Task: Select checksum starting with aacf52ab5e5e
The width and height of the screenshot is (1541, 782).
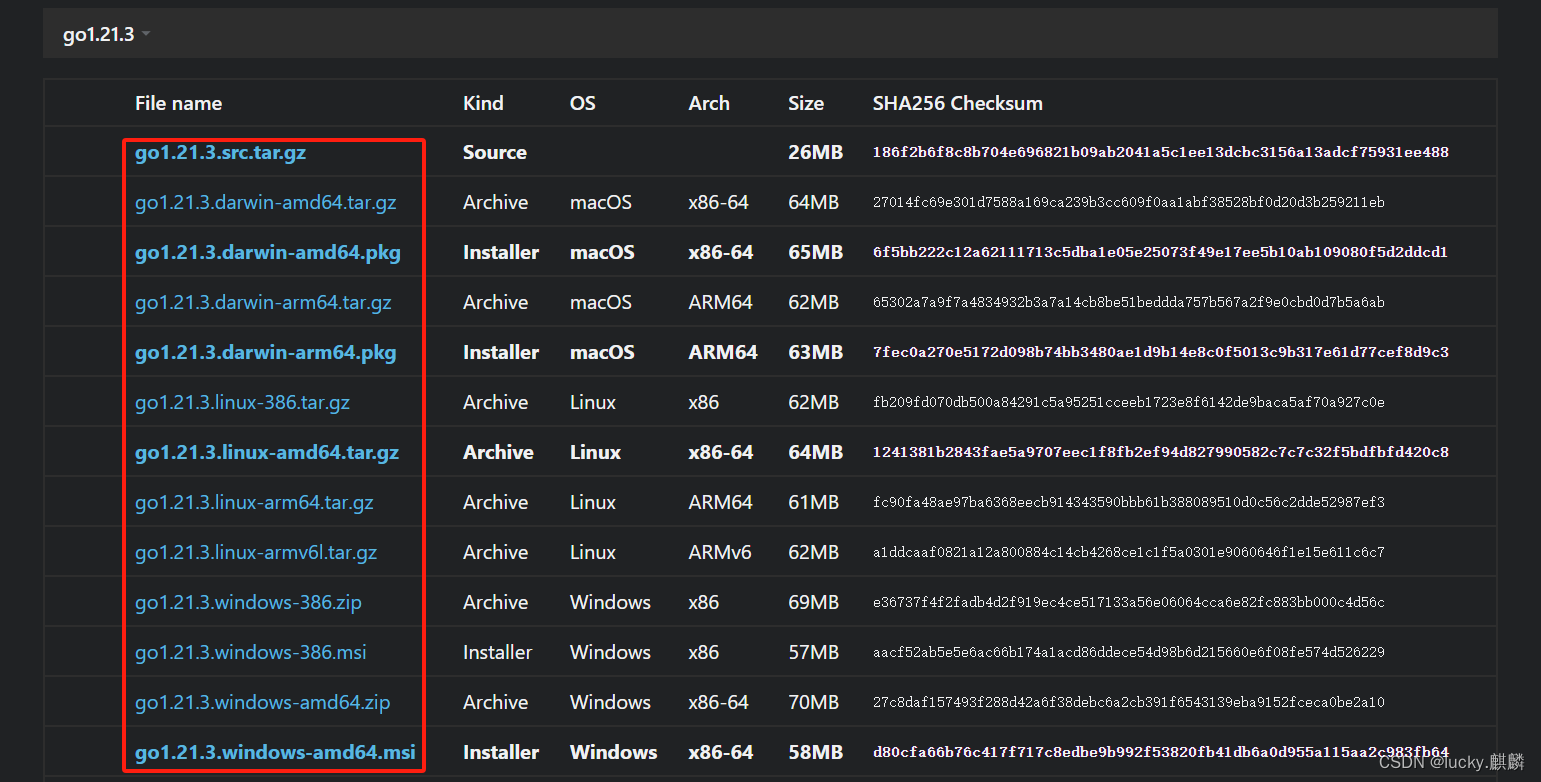Action: click(1129, 653)
